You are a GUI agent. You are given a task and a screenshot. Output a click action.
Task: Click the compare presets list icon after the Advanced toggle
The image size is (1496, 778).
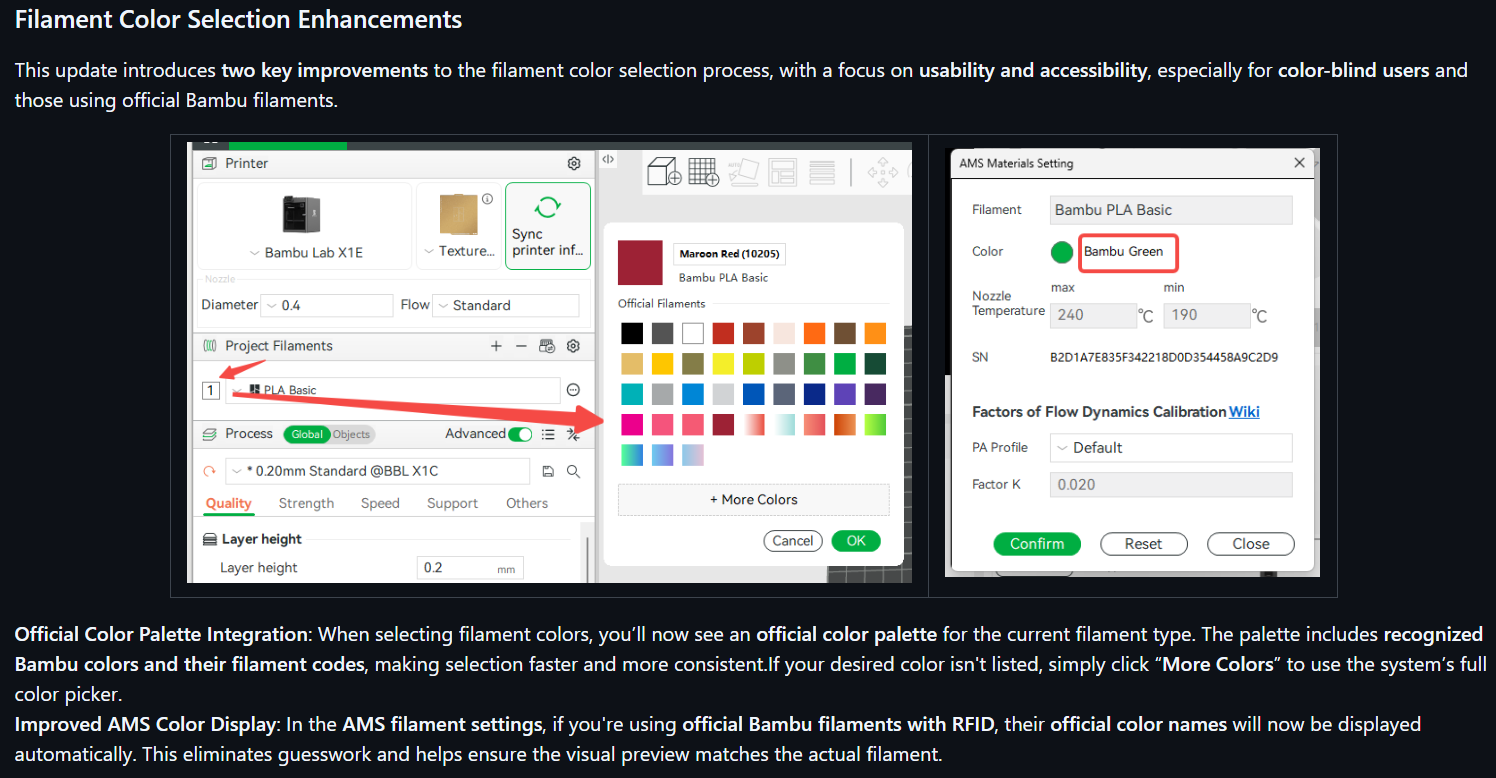(548, 434)
